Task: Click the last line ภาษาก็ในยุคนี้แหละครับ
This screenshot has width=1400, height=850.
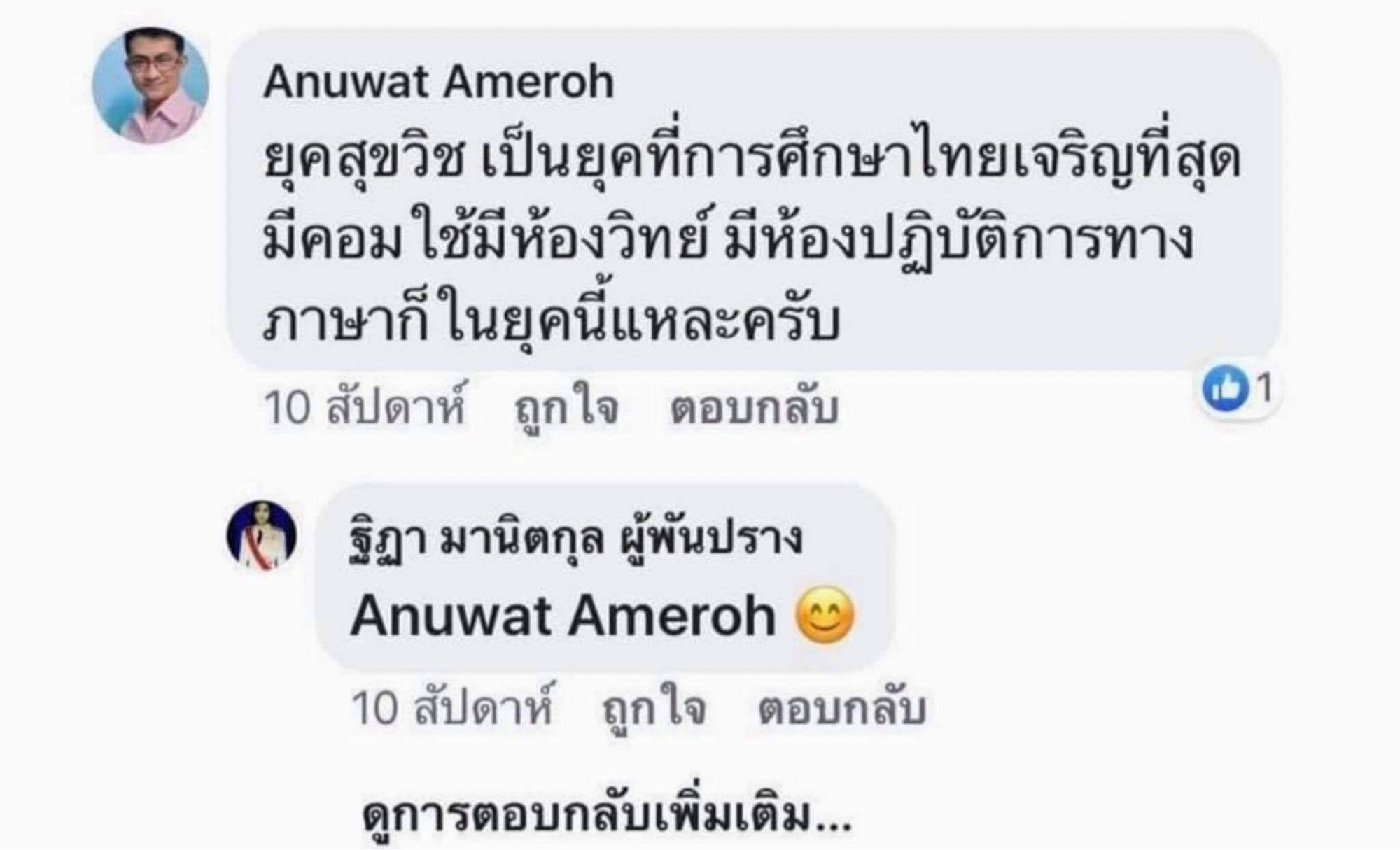Action: 552,322
